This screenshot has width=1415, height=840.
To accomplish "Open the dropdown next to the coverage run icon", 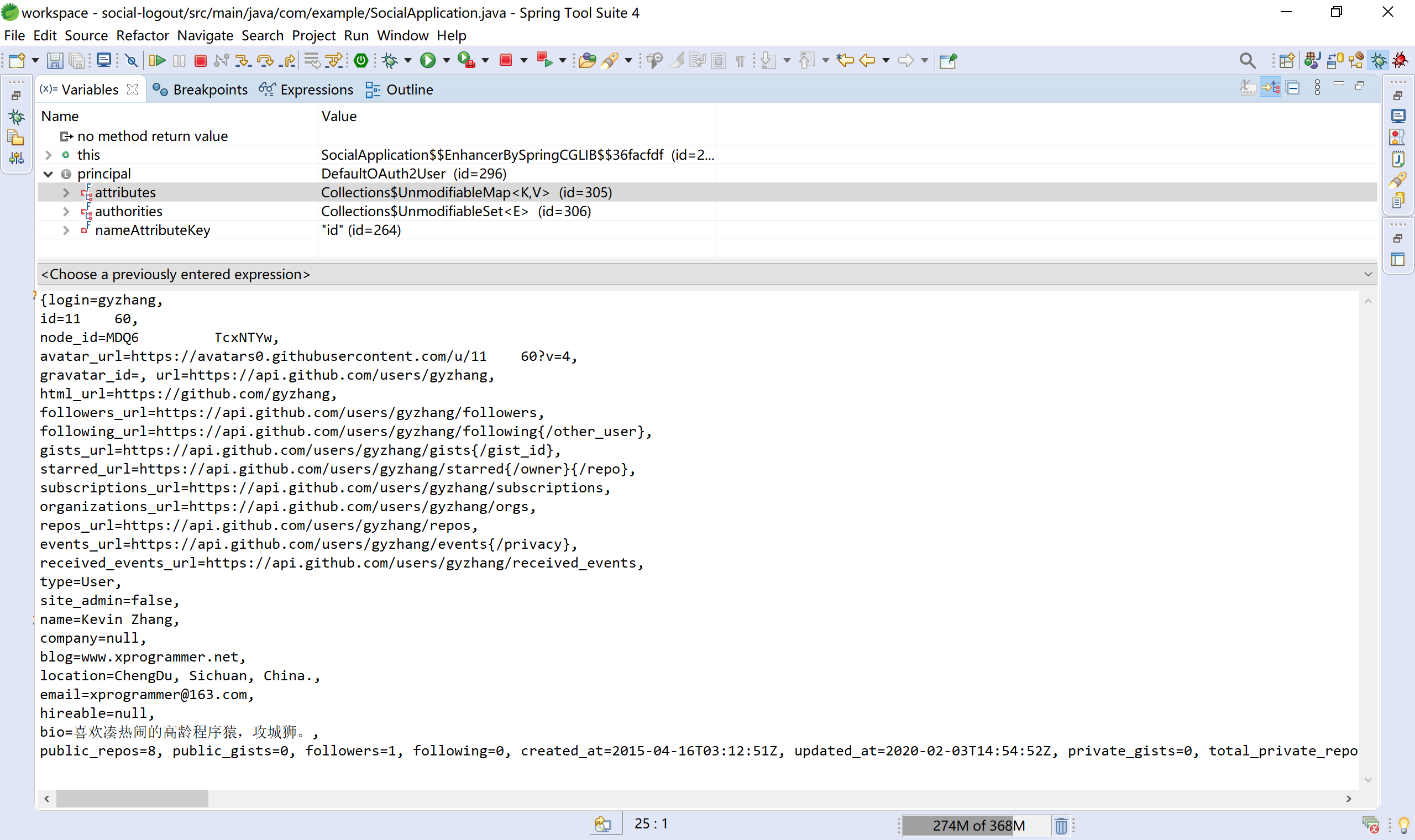I will pos(485,61).
